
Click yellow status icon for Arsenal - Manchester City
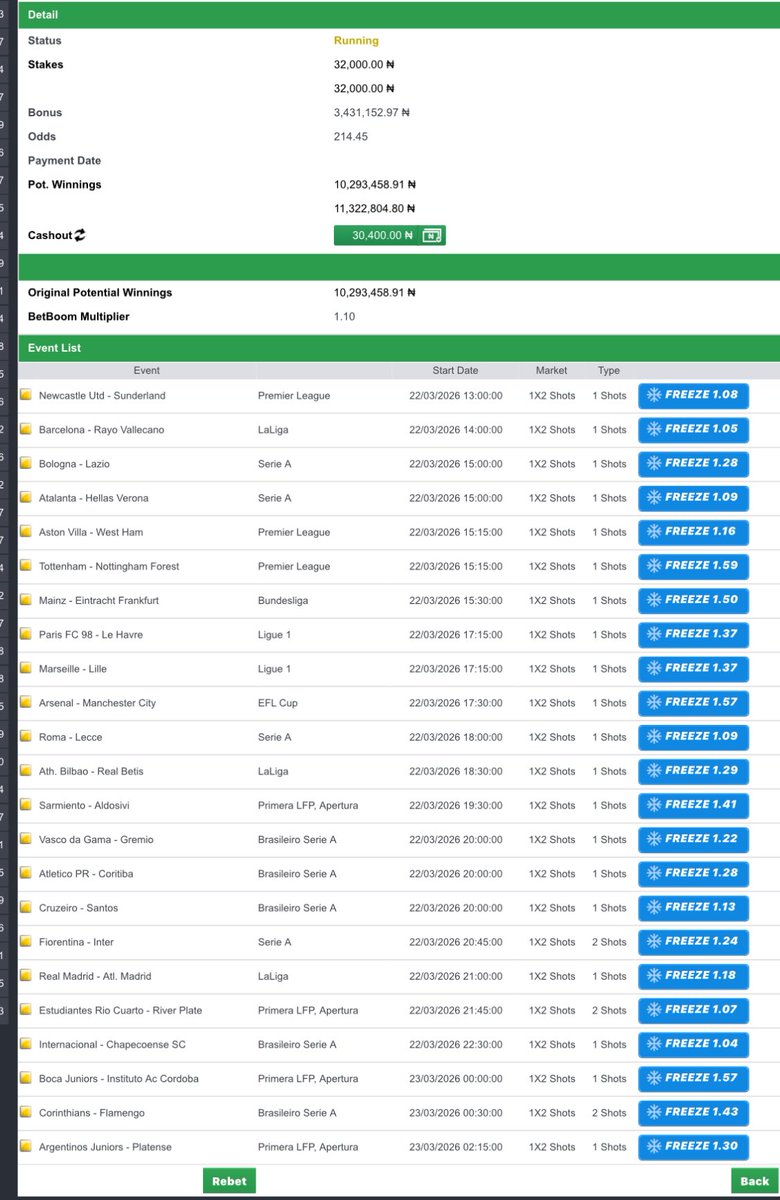(26, 703)
